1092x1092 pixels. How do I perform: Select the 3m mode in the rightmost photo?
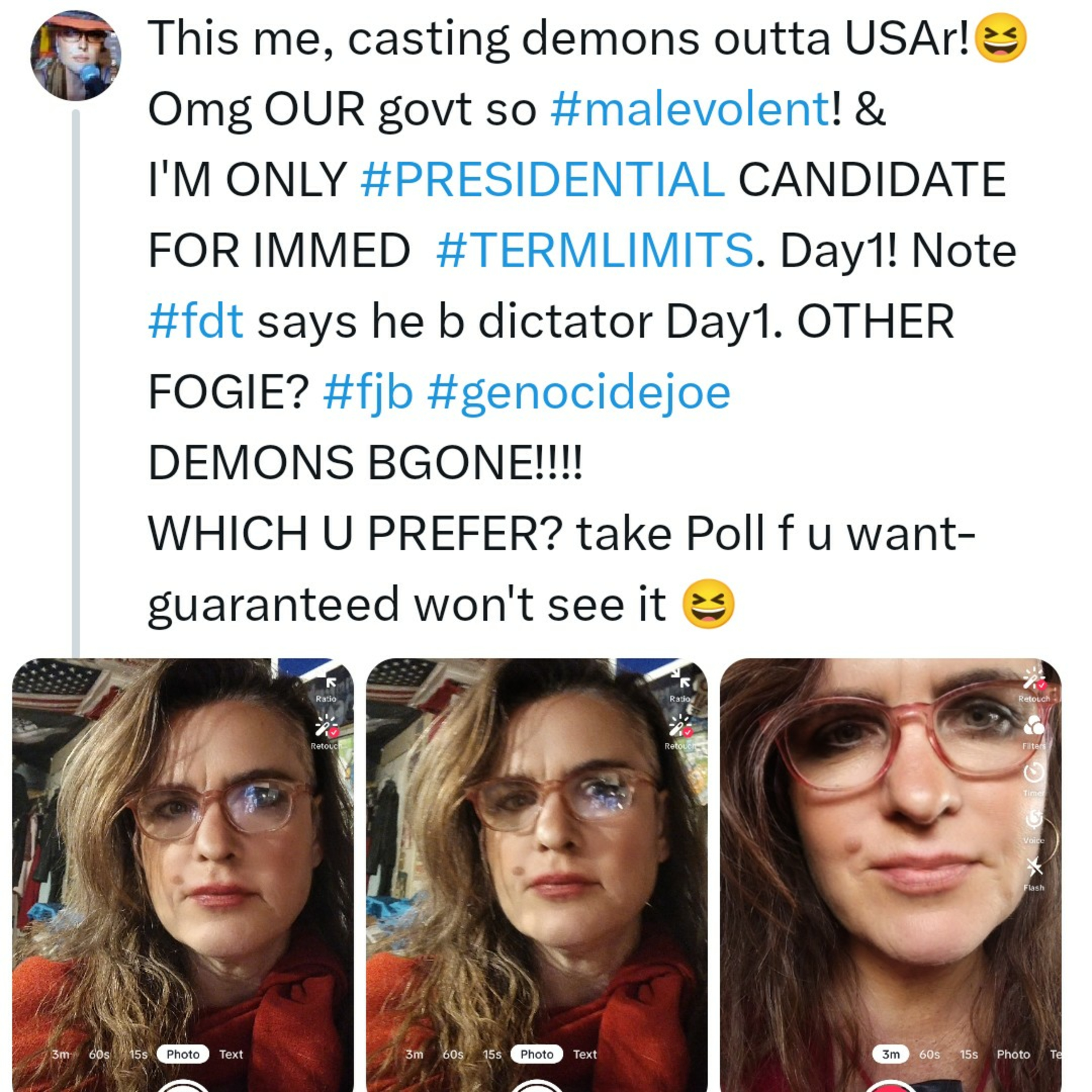point(890,1054)
